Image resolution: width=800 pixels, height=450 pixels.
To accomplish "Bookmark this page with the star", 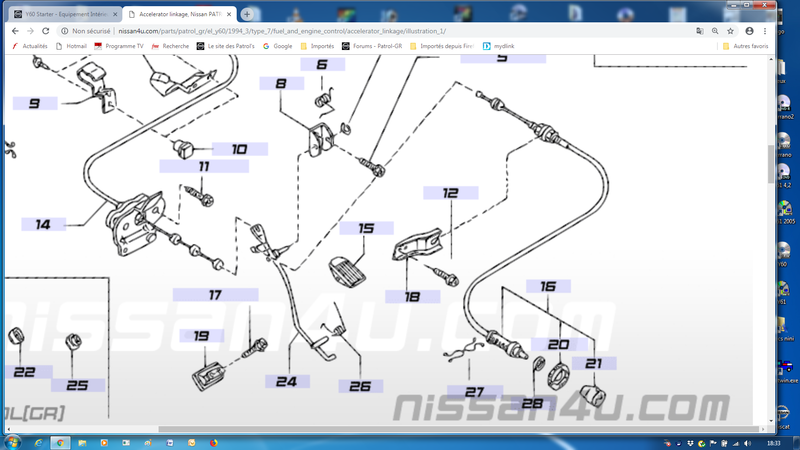I will click(x=730, y=31).
